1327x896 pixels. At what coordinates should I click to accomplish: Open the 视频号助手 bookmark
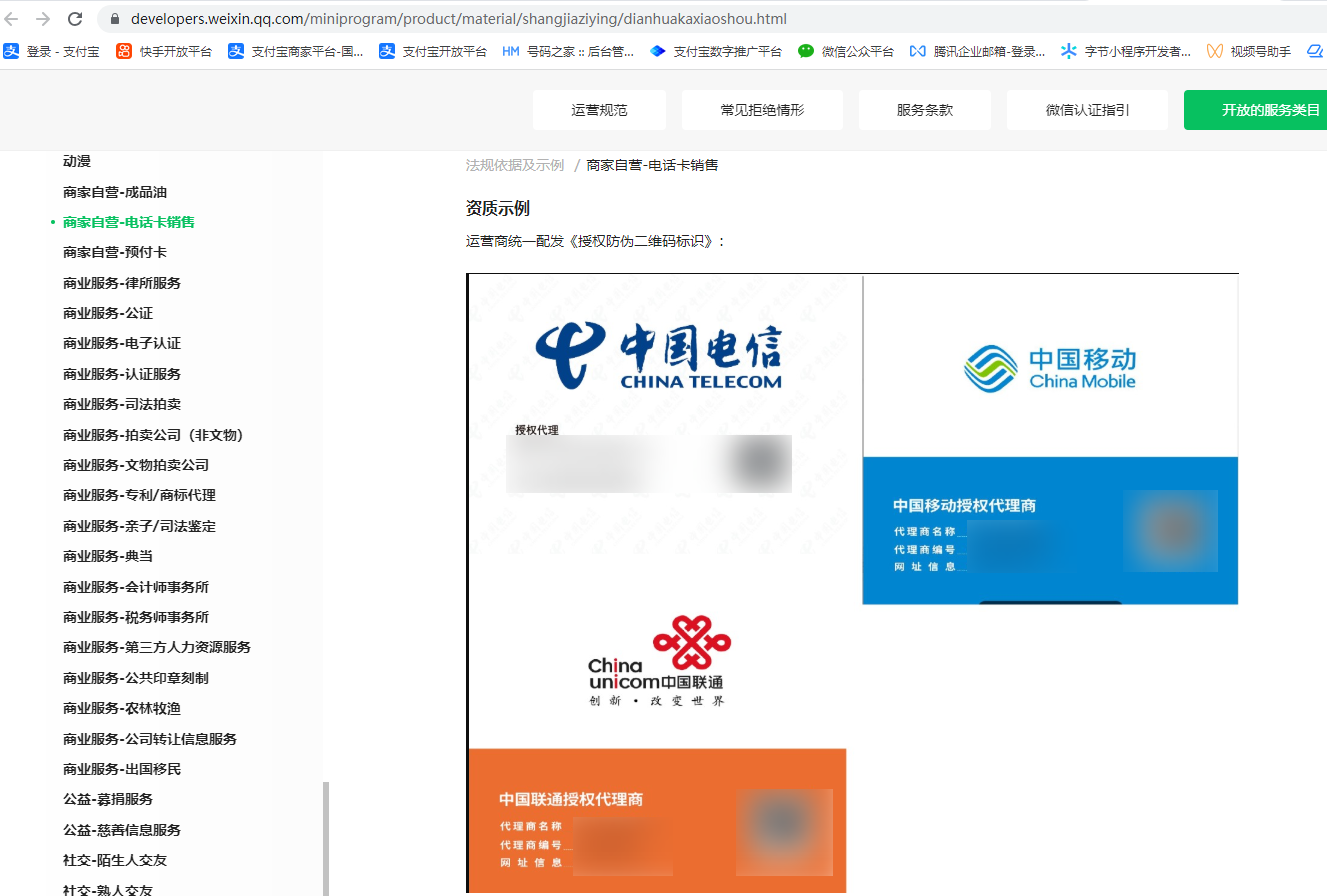click(x=1249, y=51)
